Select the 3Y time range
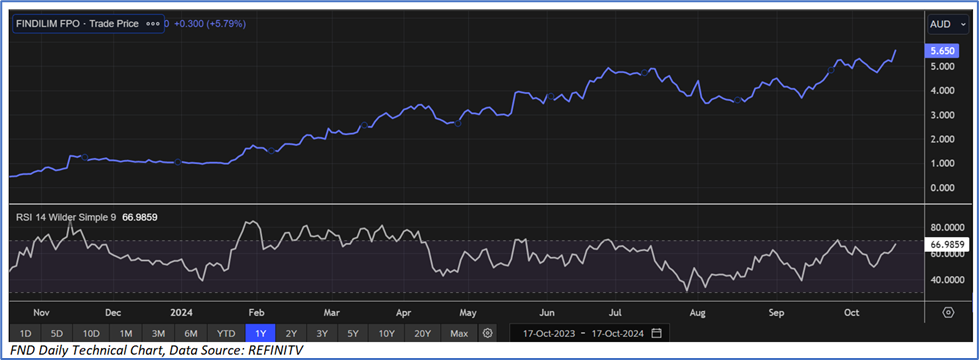This screenshot has width=979, height=360. (322, 333)
